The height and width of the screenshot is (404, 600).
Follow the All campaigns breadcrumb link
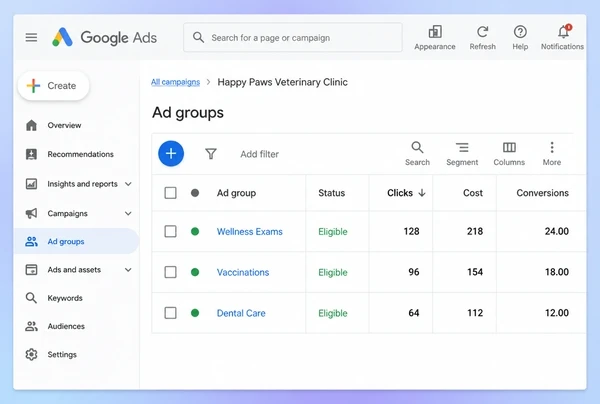175,82
